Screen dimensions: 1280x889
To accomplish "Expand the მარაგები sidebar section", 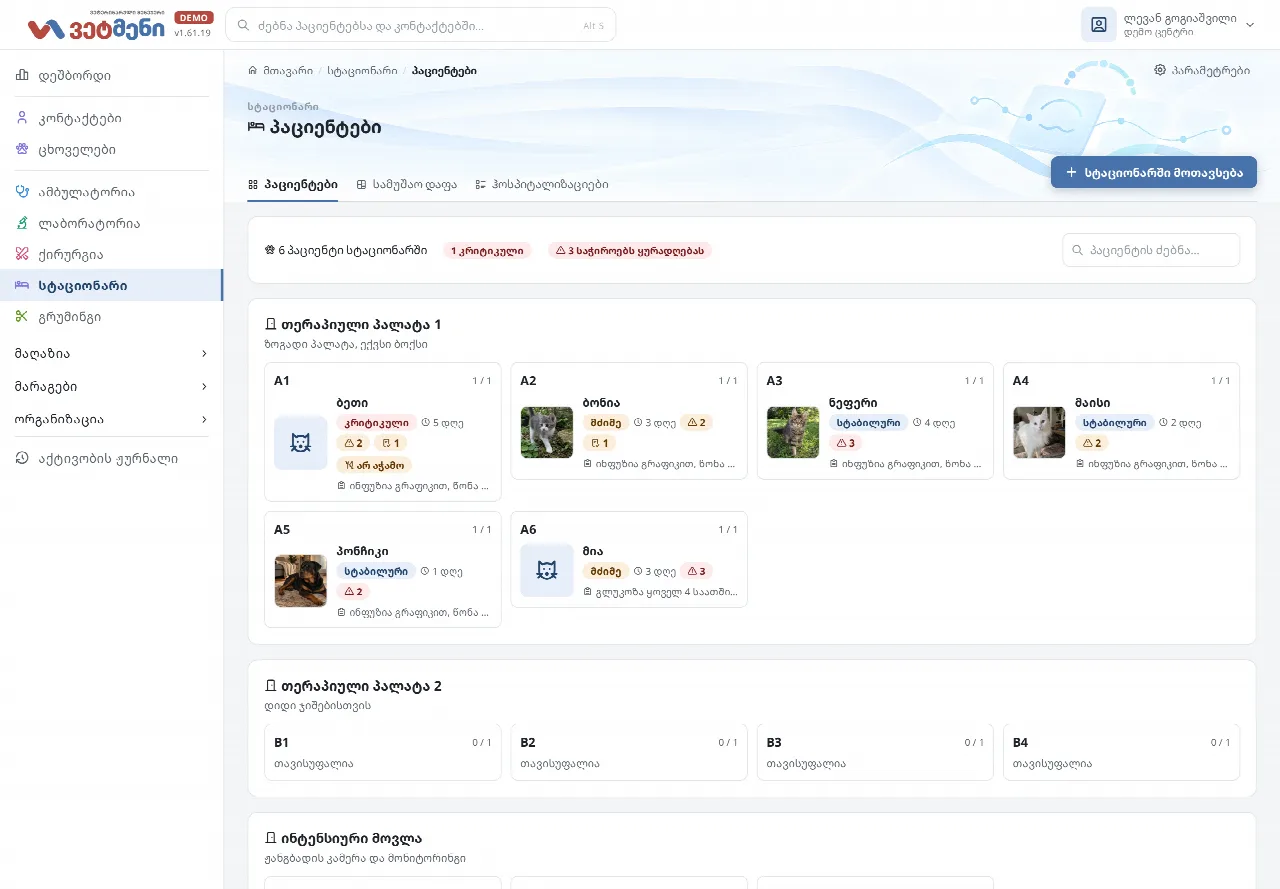I will click(111, 386).
